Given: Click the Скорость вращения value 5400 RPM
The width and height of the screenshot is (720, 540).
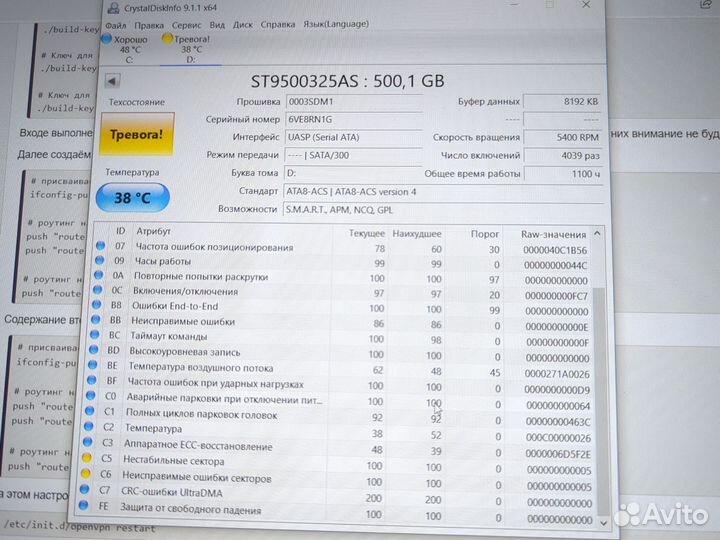Looking at the screenshot, I should point(562,137).
